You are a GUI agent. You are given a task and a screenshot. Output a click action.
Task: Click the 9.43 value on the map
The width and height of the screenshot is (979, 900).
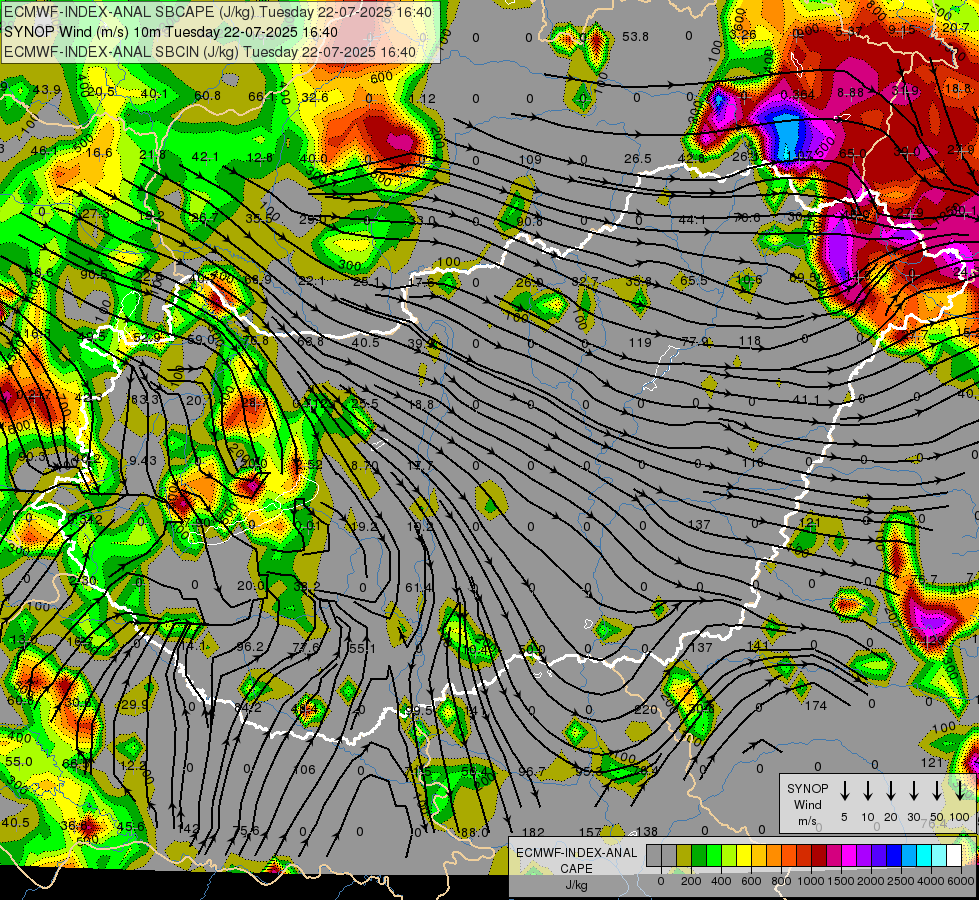click(143, 460)
